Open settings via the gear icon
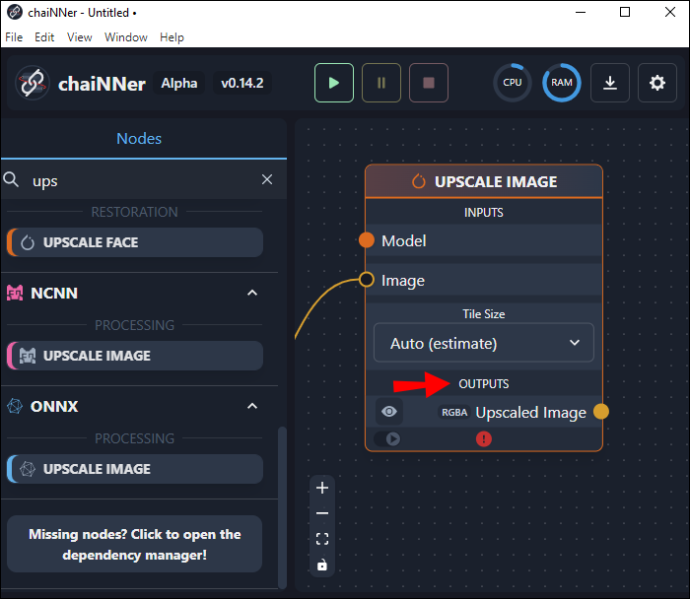This screenshot has width=690, height=599. pyautogui.click(x=657, y=83)
